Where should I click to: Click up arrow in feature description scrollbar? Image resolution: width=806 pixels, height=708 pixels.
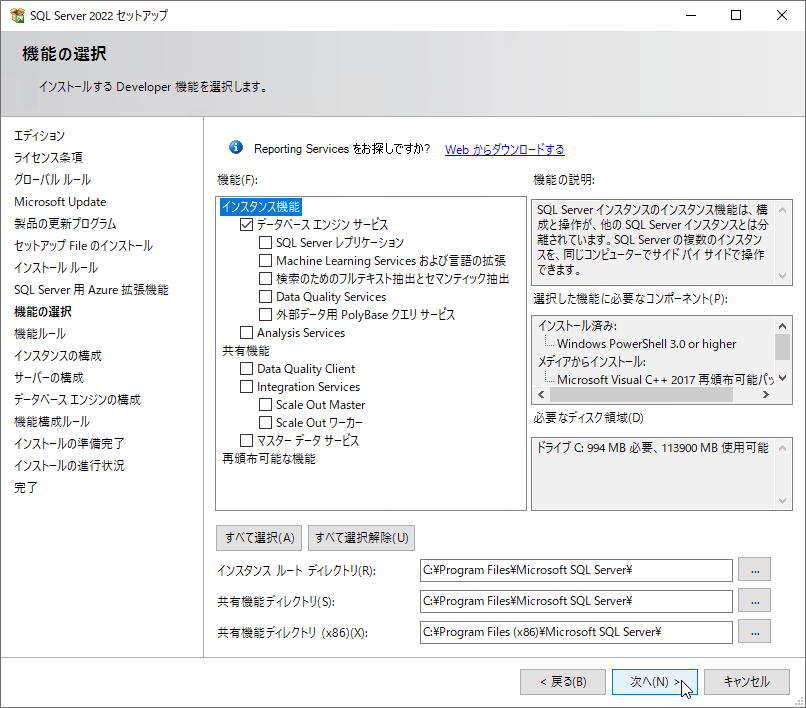pos(782,210)
